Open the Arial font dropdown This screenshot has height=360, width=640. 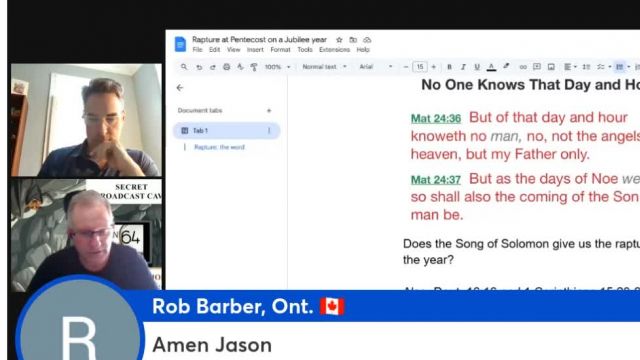click(376, 67)
